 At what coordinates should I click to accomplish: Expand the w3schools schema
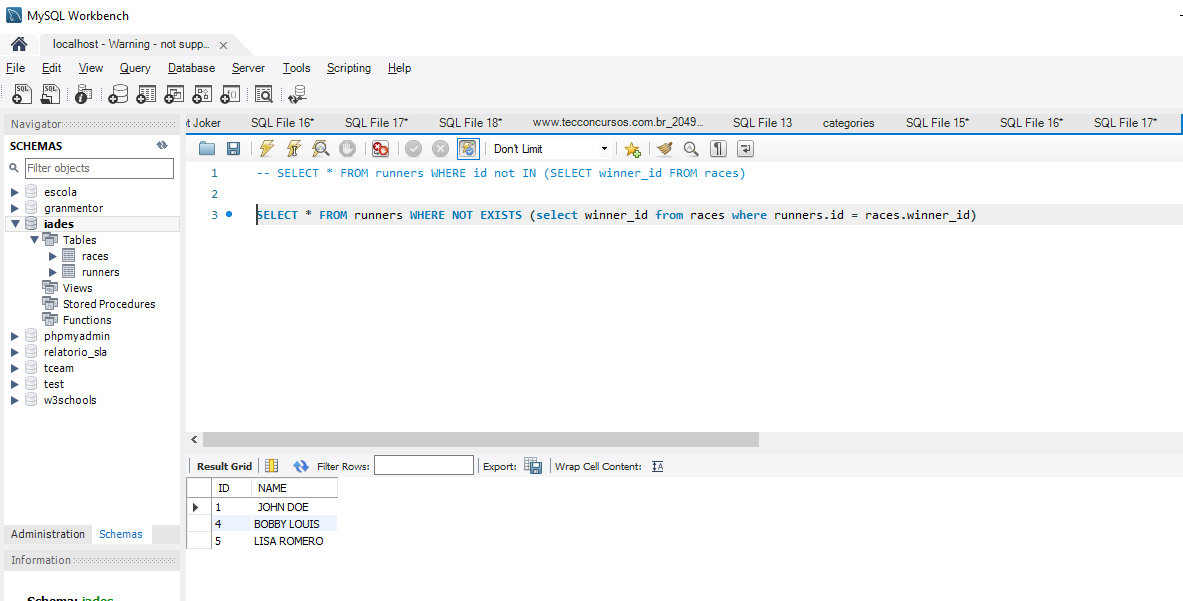point(14,400)
